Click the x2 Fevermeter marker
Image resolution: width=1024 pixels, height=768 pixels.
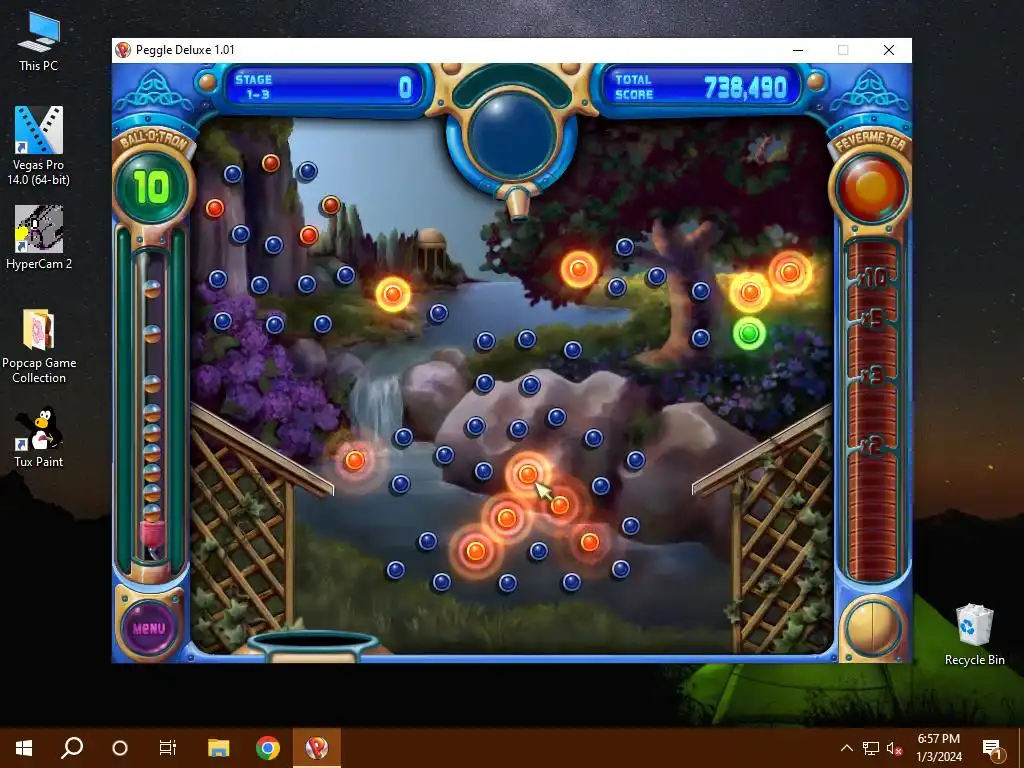[872, 445]
